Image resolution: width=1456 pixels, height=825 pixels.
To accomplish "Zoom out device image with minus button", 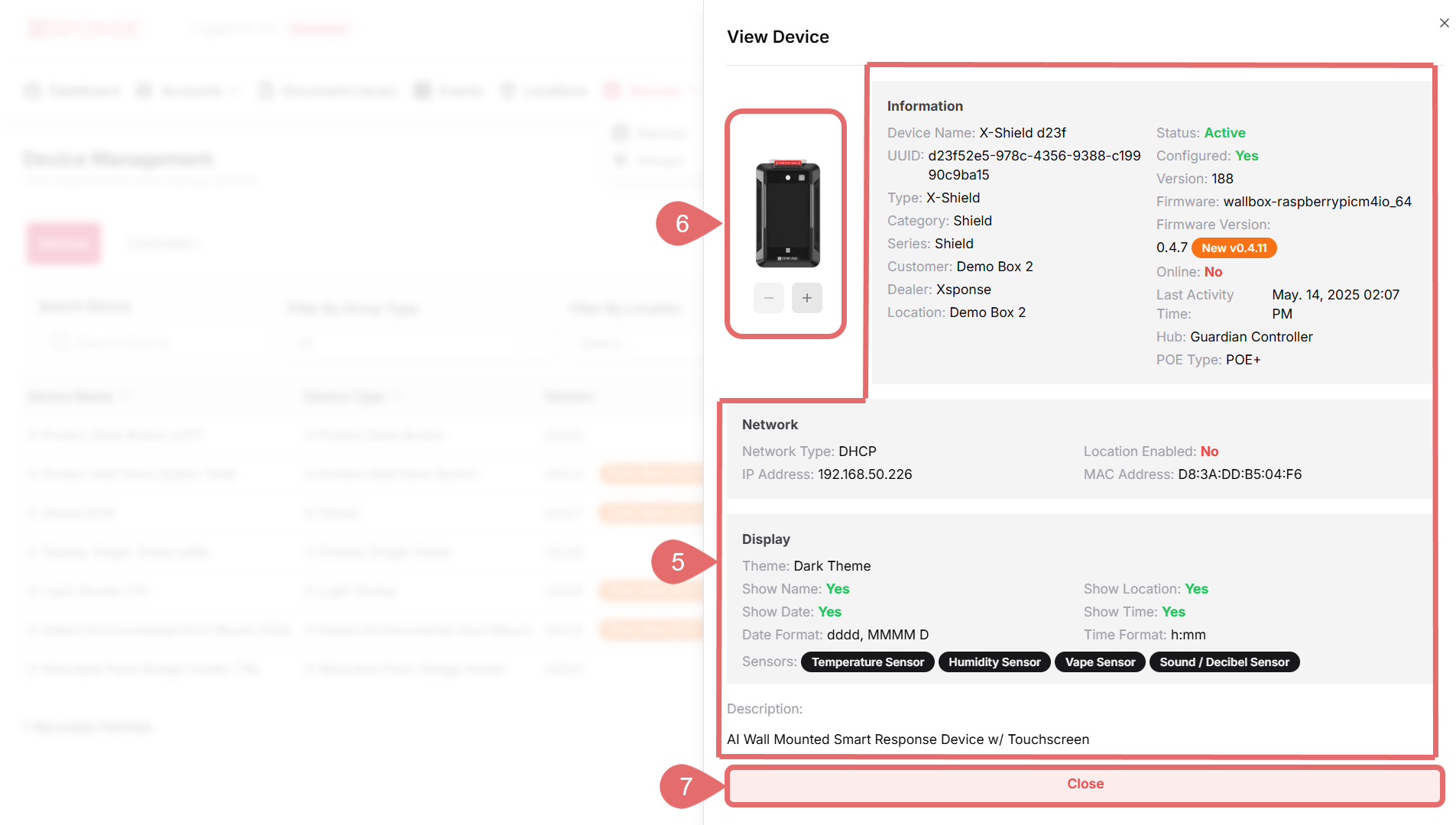I will pos(768,298).
